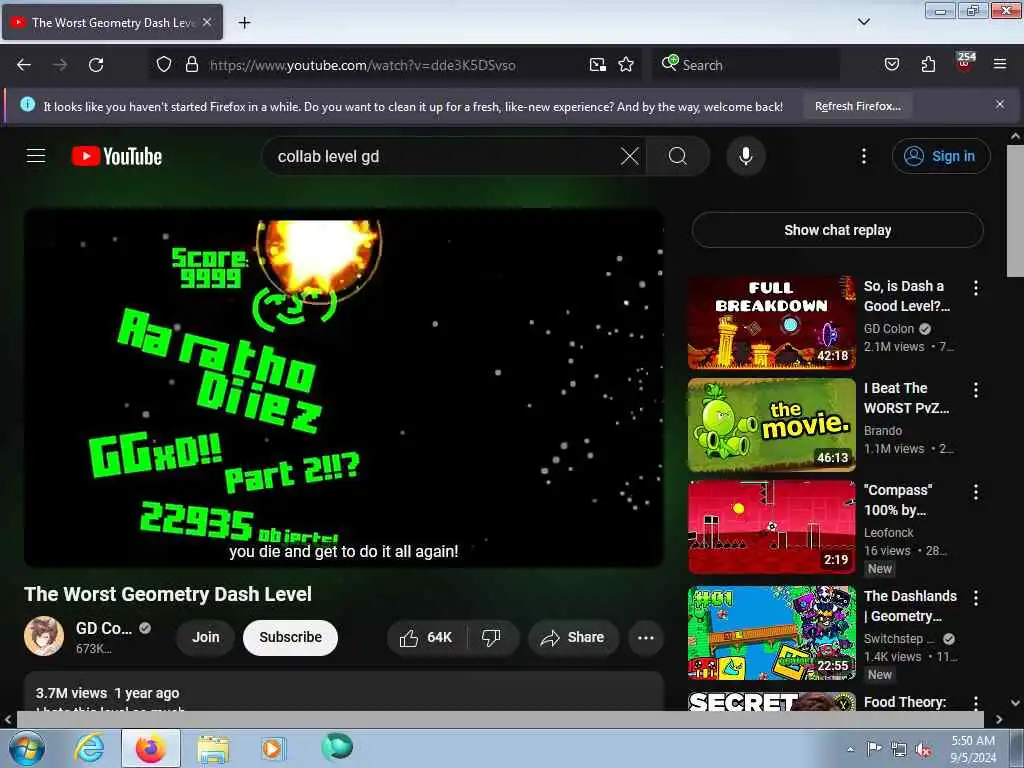
Task: Open the 'So, is Dash a Good Level' thumbnail
Action: click(772, 323)
